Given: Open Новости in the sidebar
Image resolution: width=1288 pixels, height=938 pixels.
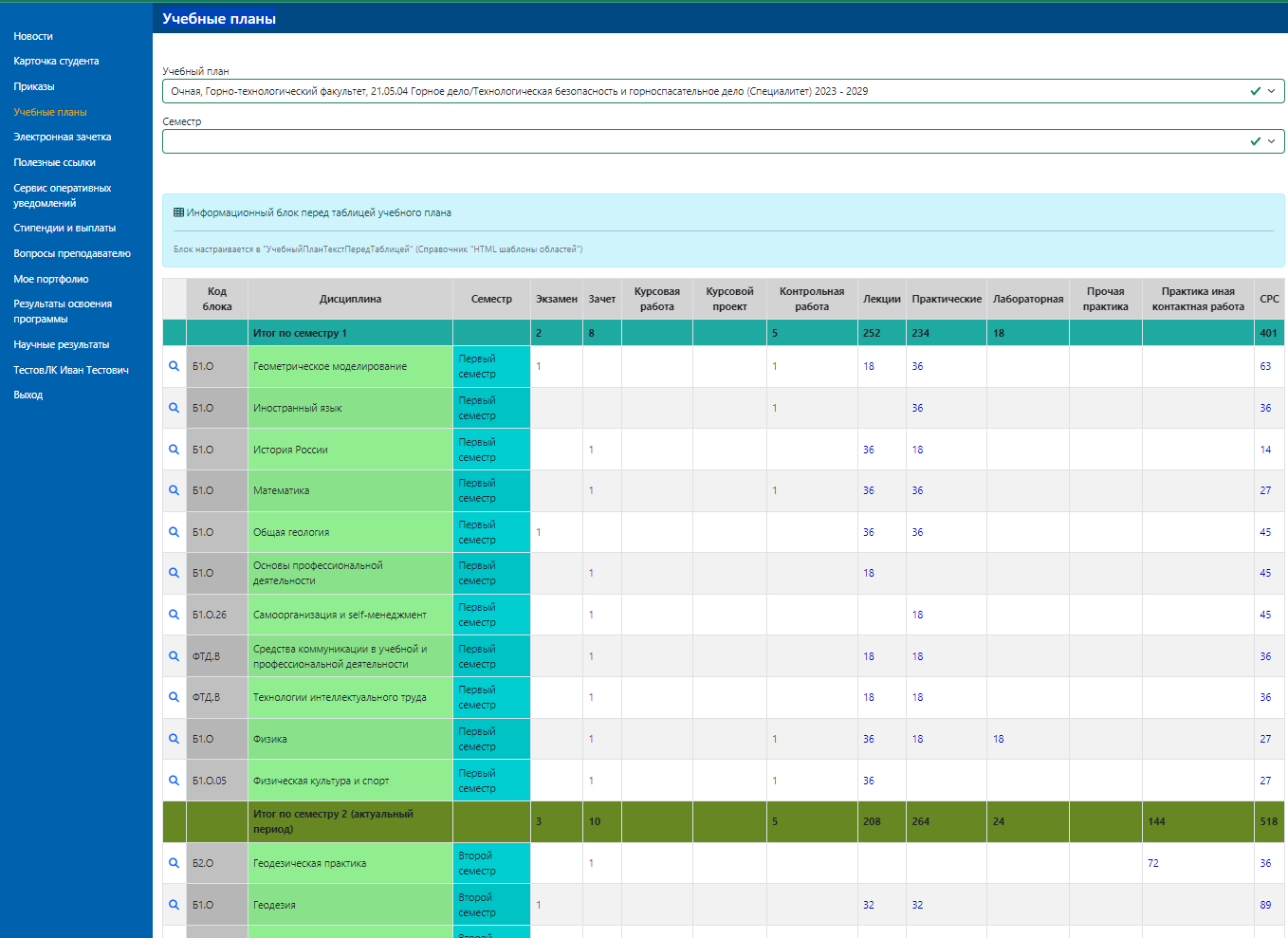Looking at the screenshot, I should tap(33, 36).
